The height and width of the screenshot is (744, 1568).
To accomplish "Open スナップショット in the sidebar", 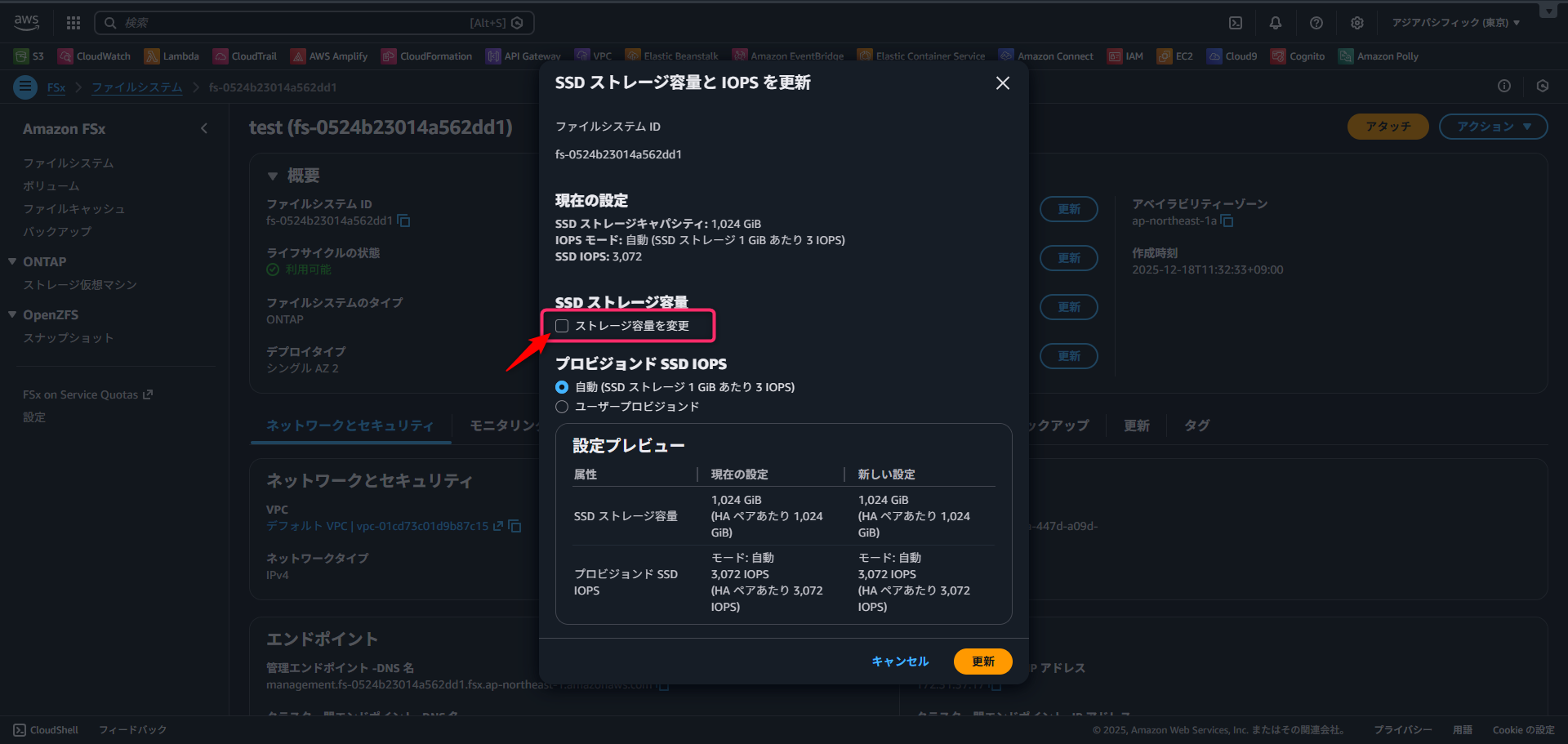I will 69,338.
